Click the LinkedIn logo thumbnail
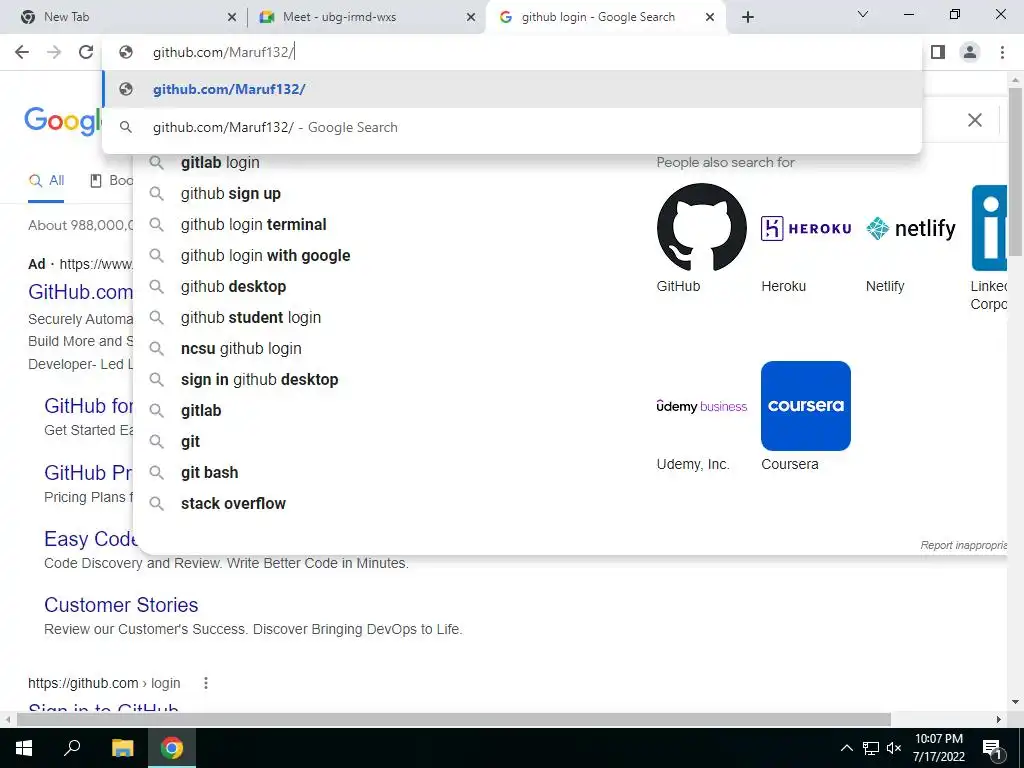Screen dimensions: 1024x768 989,228
